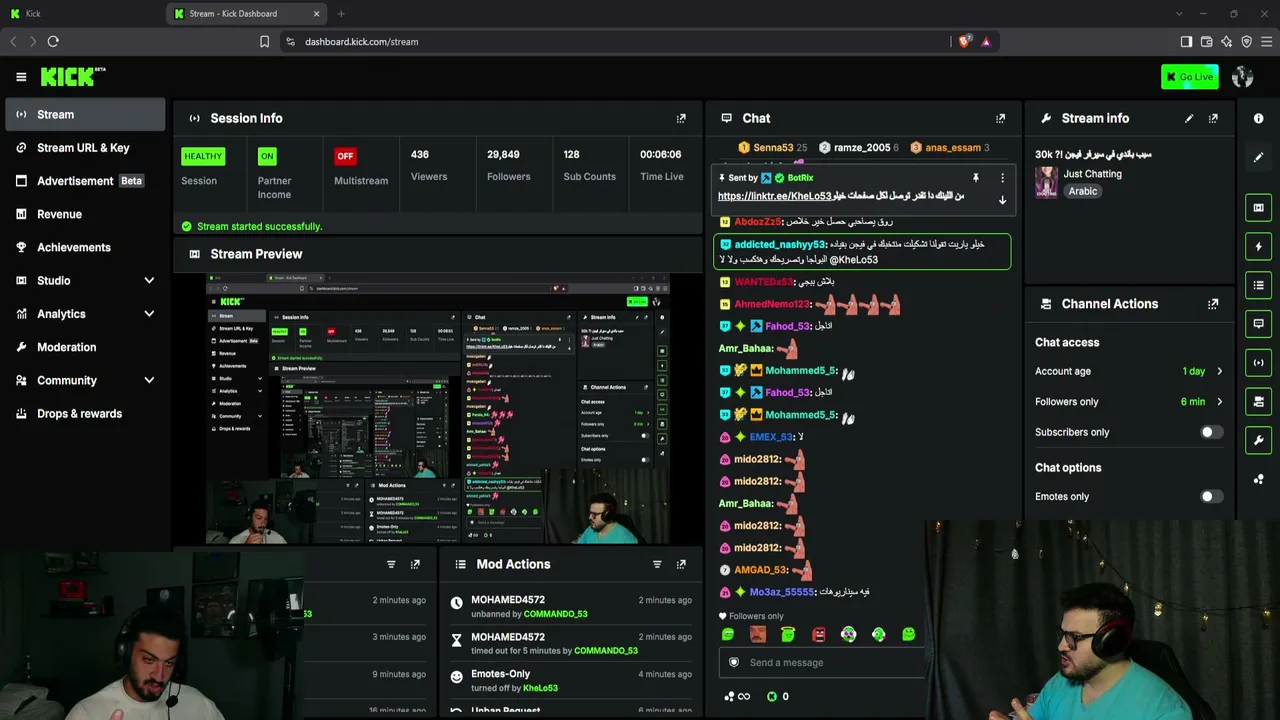Toggle the list widget icon in the right rail
This screenshot has width=1280, height=720.
click(1258, 285)
